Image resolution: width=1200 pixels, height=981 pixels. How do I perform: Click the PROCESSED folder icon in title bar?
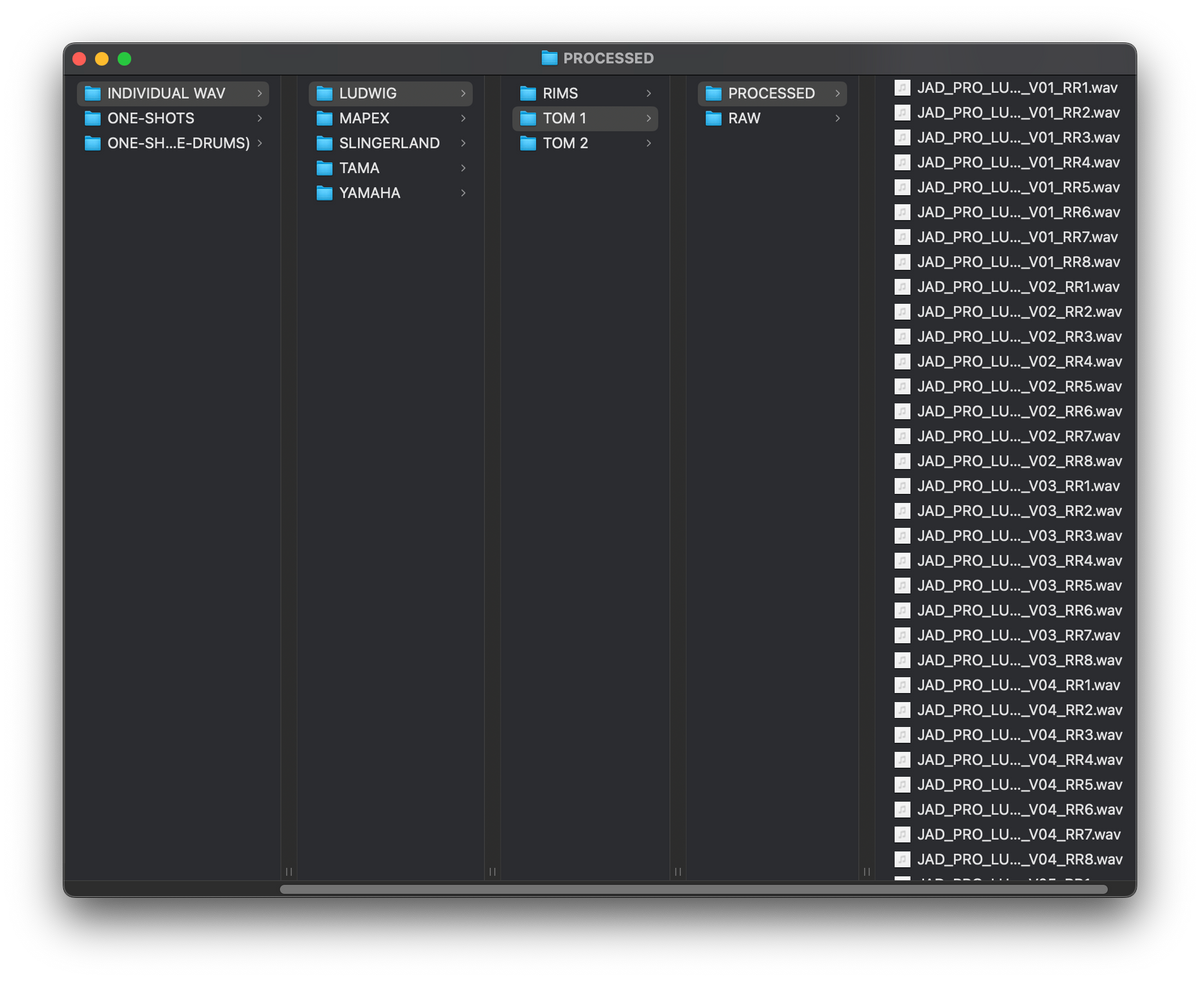[x=549, y=58]
